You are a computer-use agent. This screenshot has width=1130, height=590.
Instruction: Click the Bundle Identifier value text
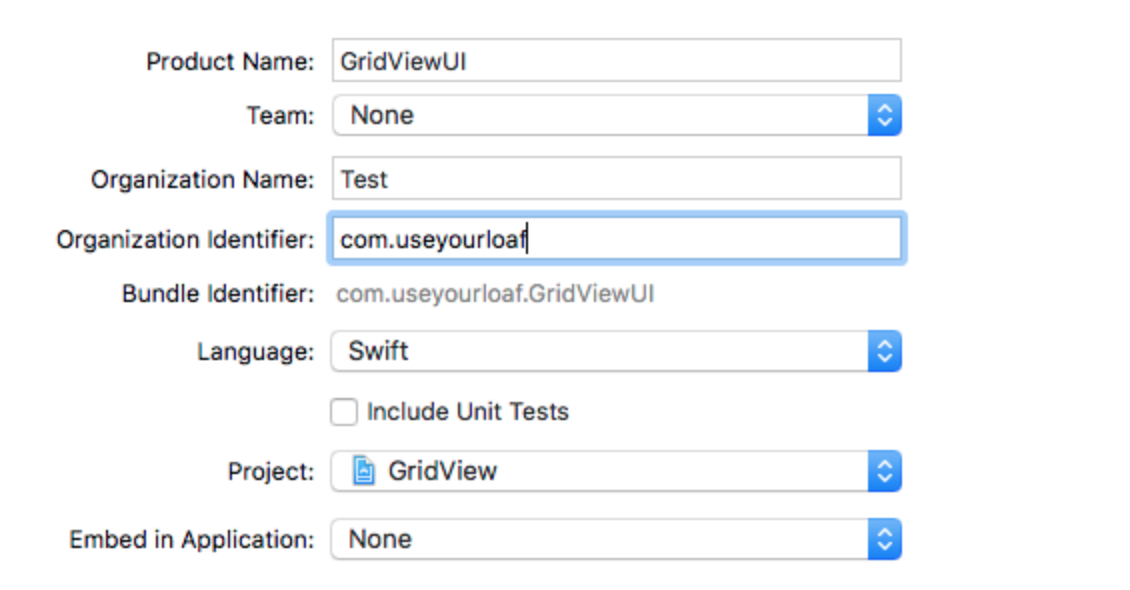coord(495,294)
